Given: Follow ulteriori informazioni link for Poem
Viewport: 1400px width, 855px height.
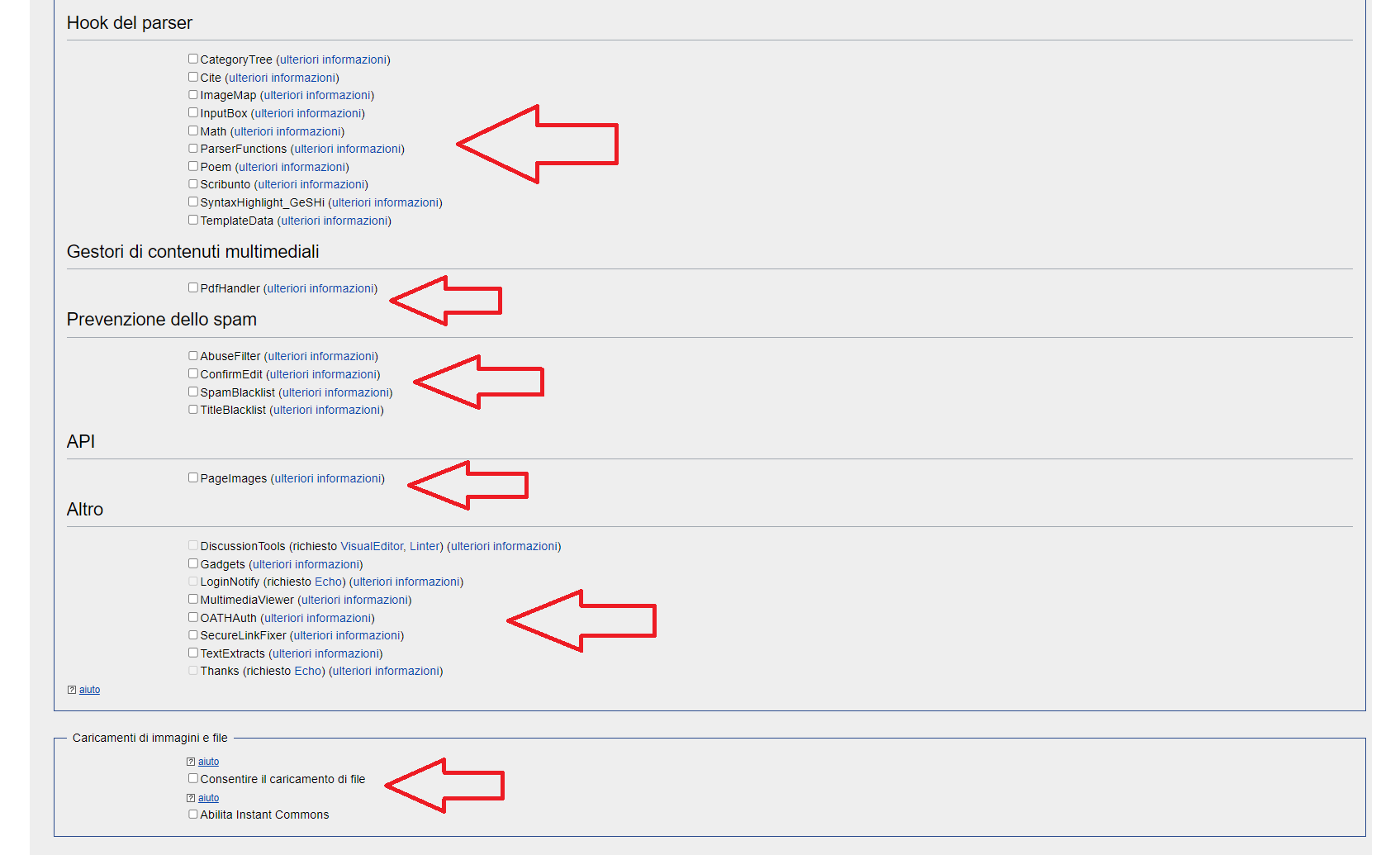Looking at the screenshot, I should point(292,167).
